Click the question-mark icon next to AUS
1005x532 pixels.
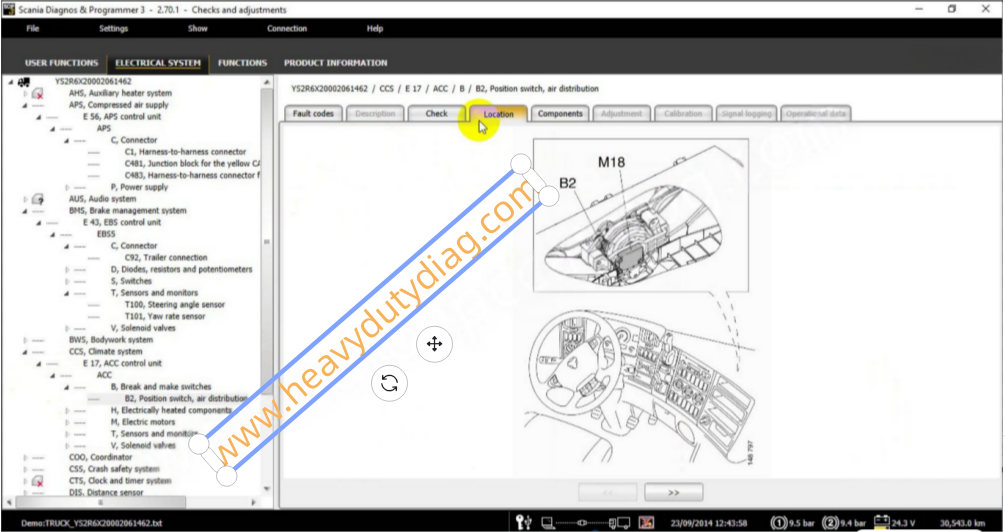37,199
